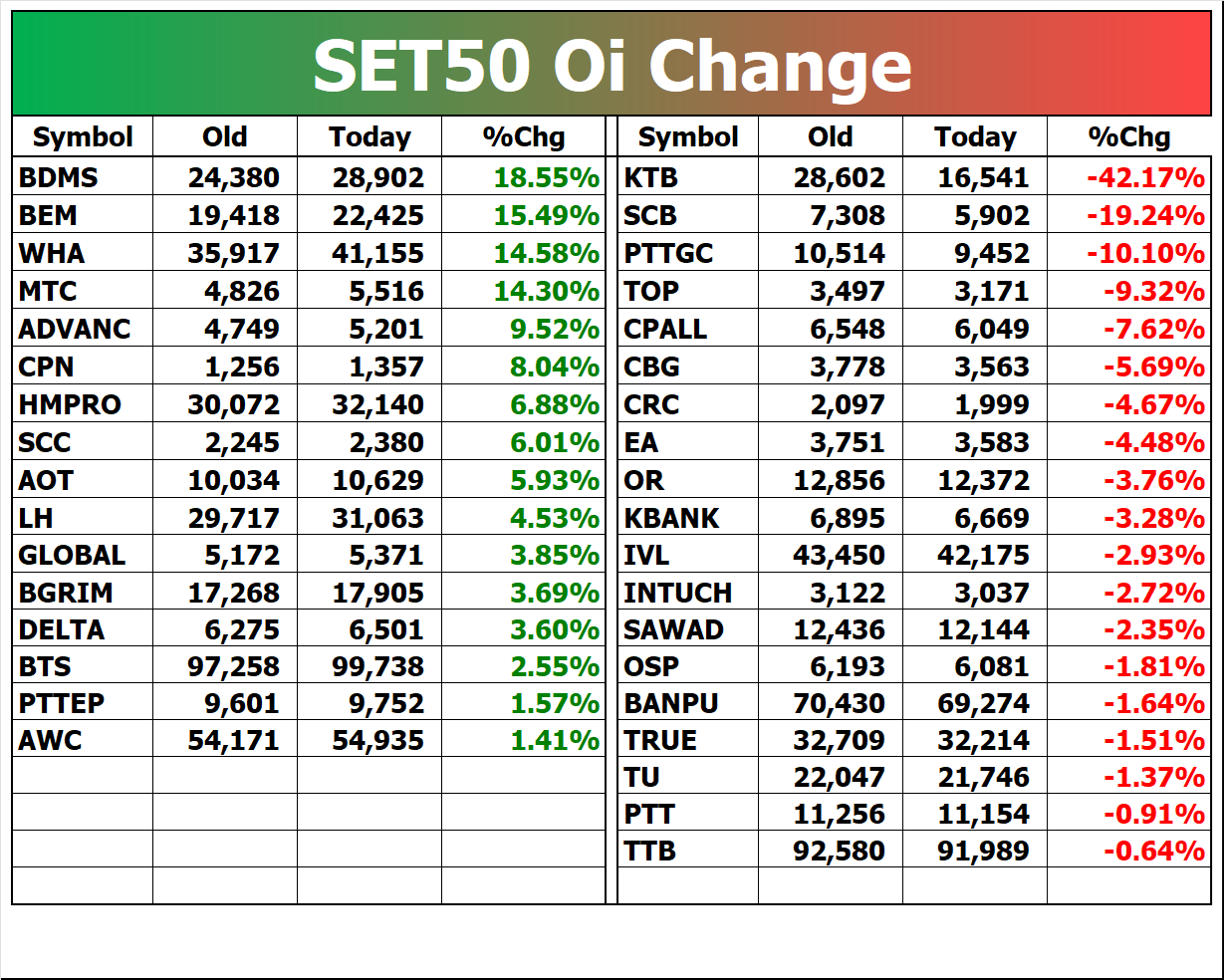Click the AWC 1.41% change cell
This screenshot has width=1224, height=980.
(523, 740)
